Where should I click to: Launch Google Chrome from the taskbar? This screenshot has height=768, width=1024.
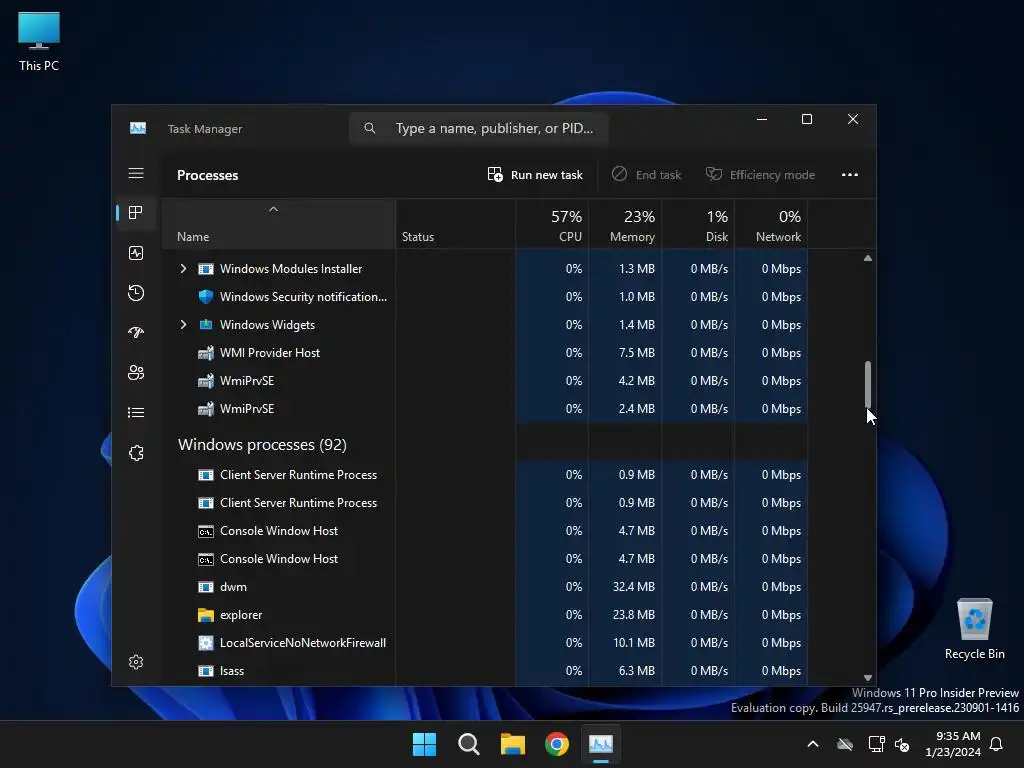(557, 744)
